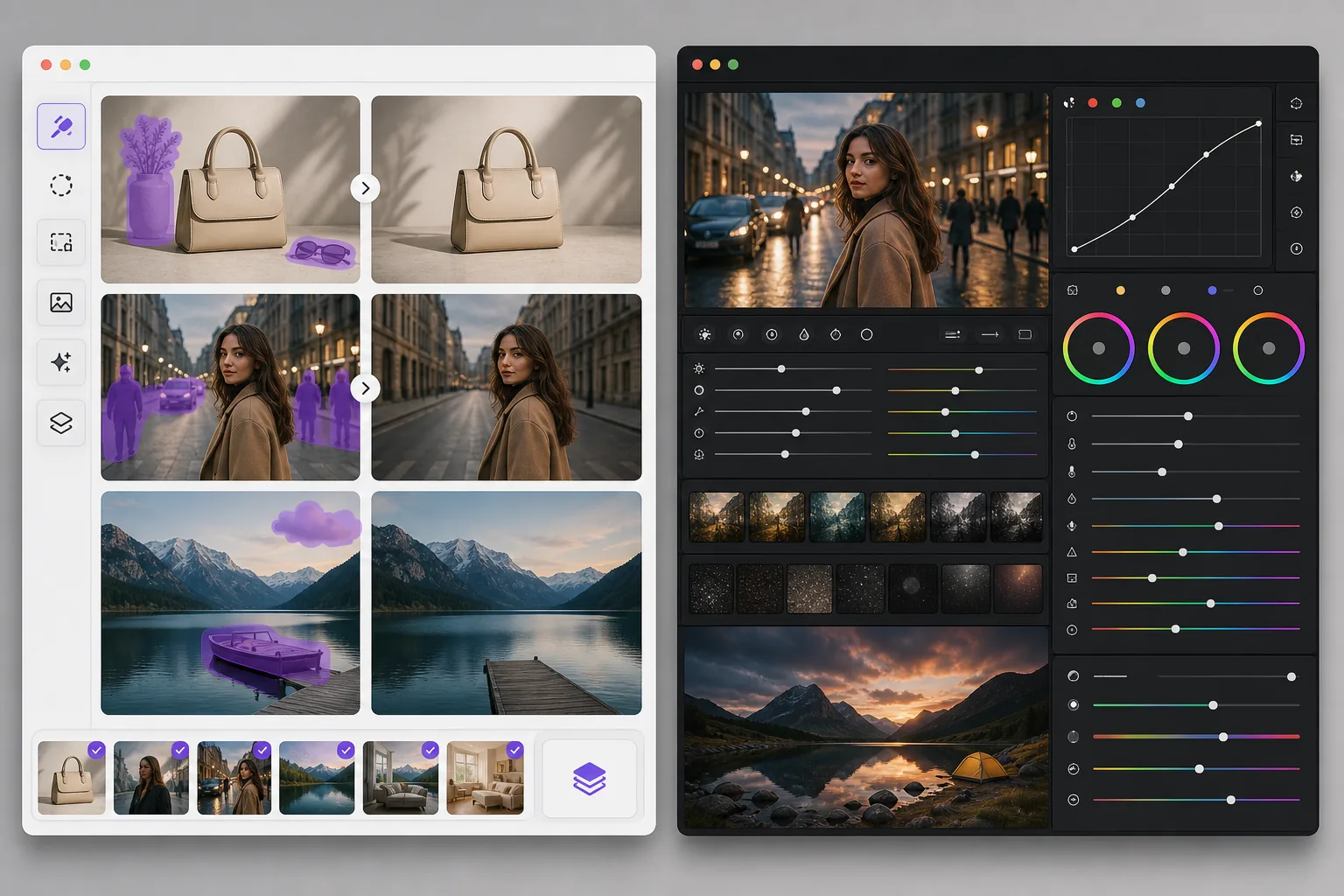The height and width of the screenshot is (896, 1344).
Task: Select the hollow white ring above the color wheels
Action: coord(1258,290)
